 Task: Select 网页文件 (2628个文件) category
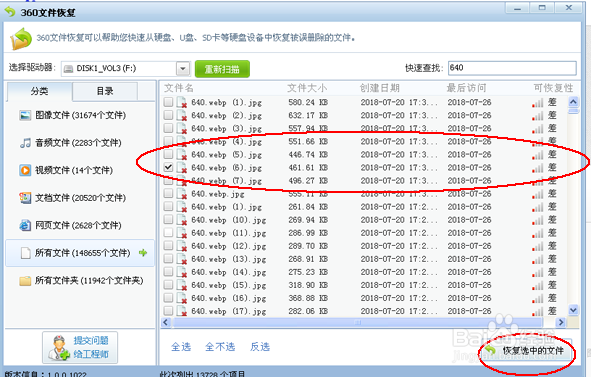pyautogui.click(x=80, y=225)
